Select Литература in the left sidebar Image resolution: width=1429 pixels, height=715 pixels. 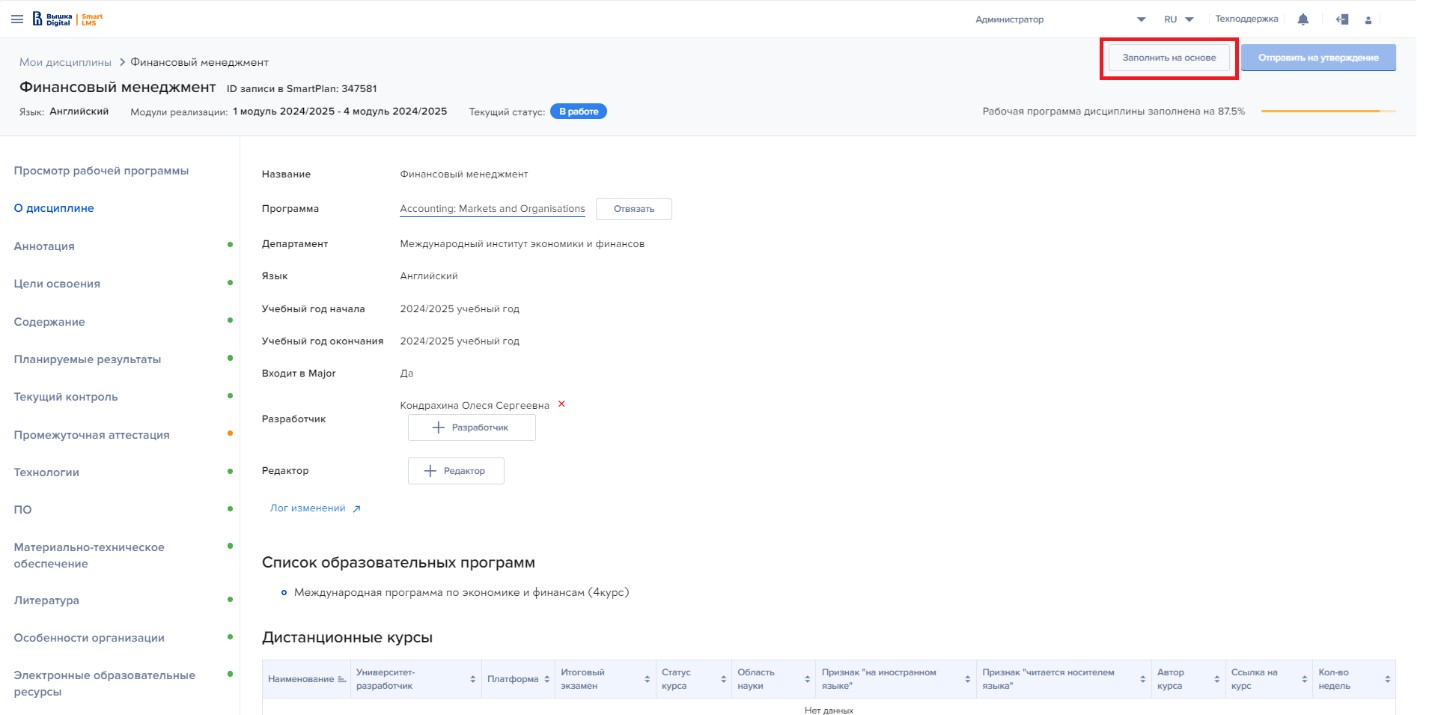46,600
